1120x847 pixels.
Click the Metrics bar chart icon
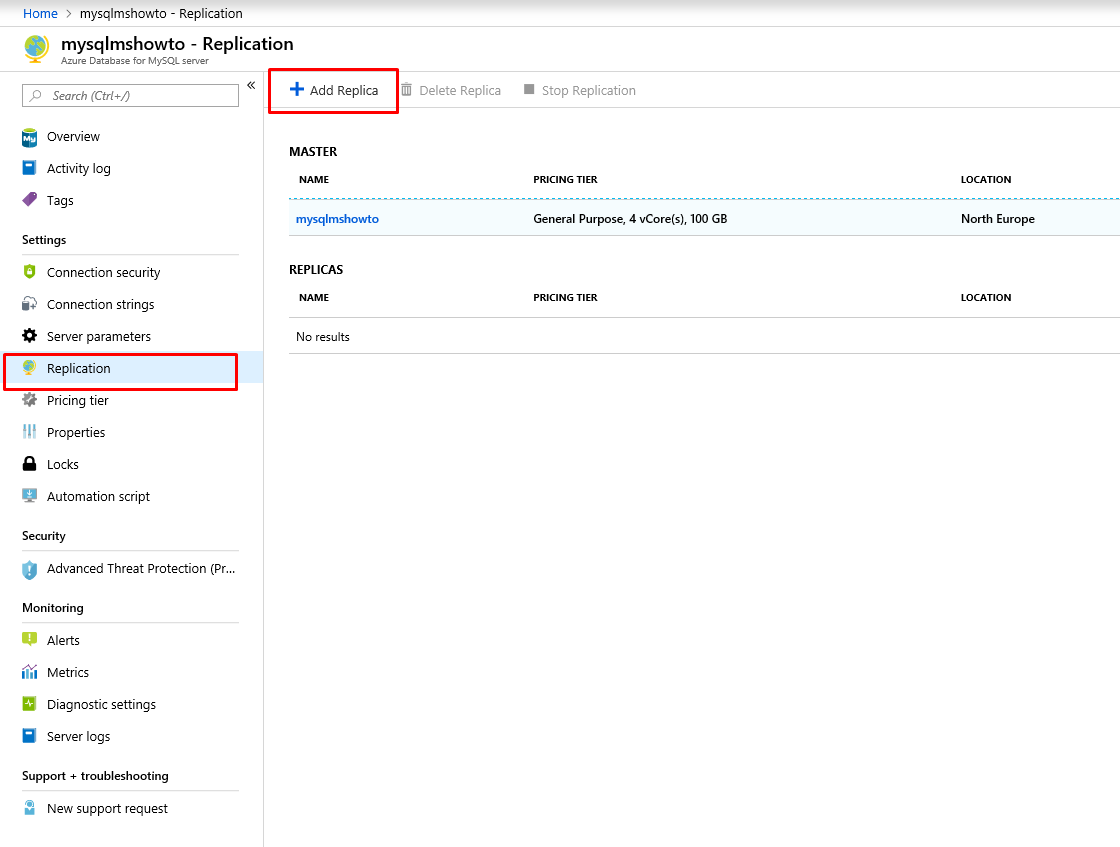click(x=29, y=671)
